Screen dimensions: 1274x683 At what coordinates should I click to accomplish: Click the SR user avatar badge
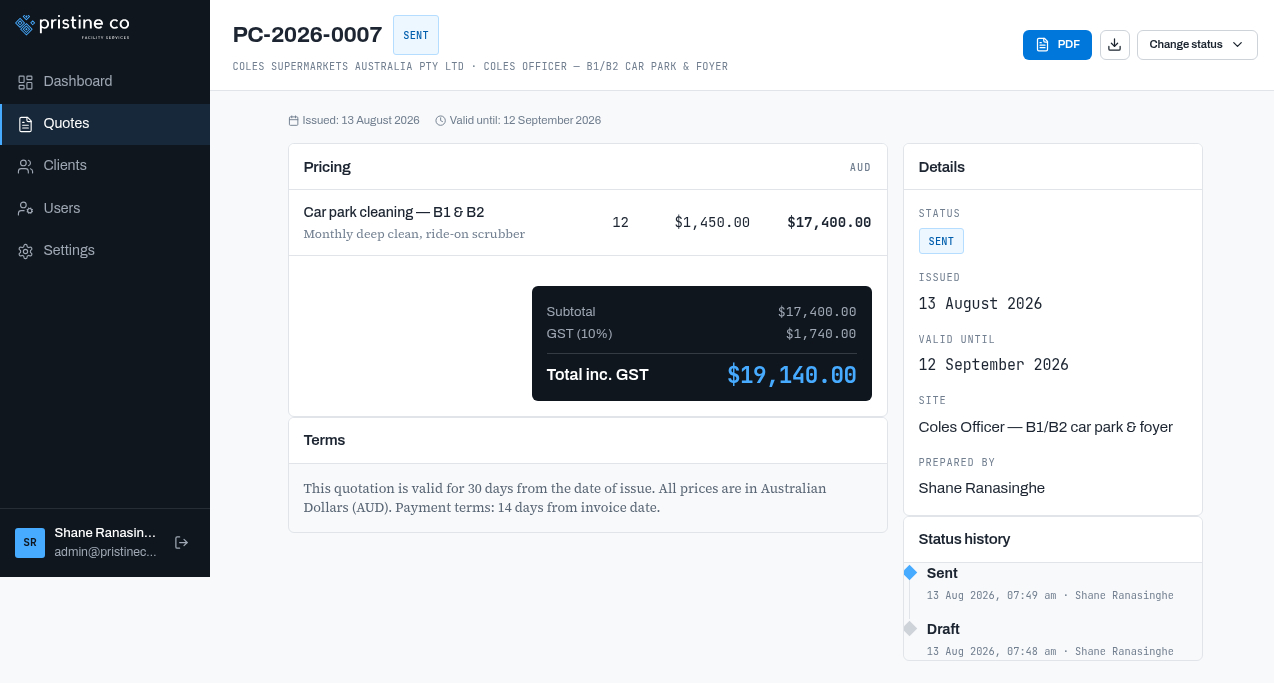[30, 543]
